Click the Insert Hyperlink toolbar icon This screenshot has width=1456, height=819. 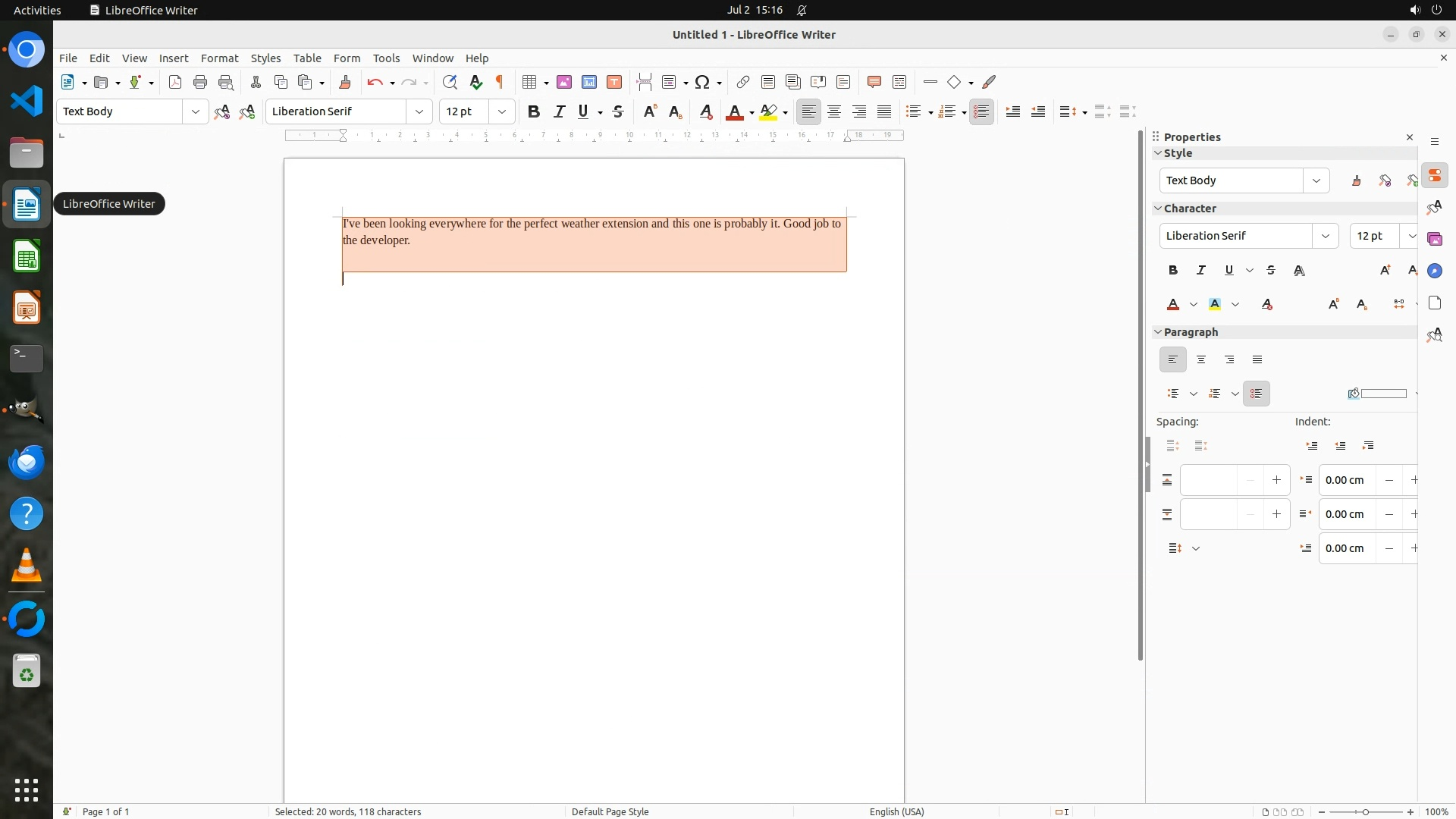point(743,82)
